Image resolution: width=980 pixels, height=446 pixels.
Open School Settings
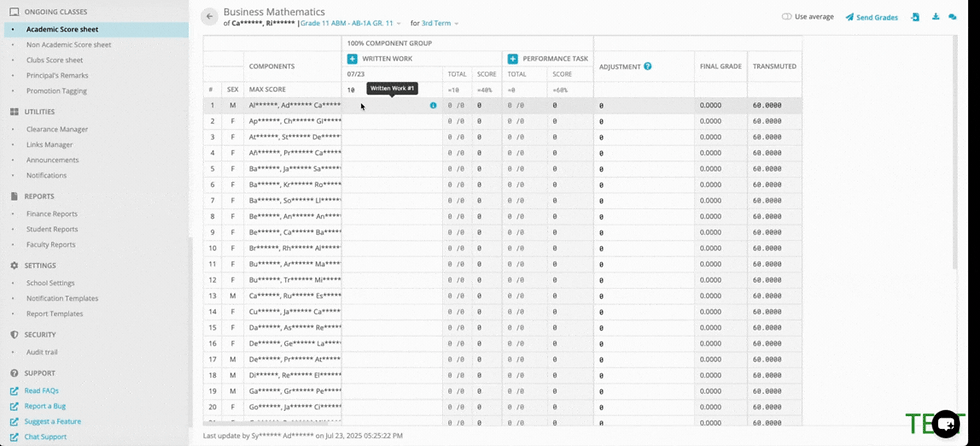[50, 283]
